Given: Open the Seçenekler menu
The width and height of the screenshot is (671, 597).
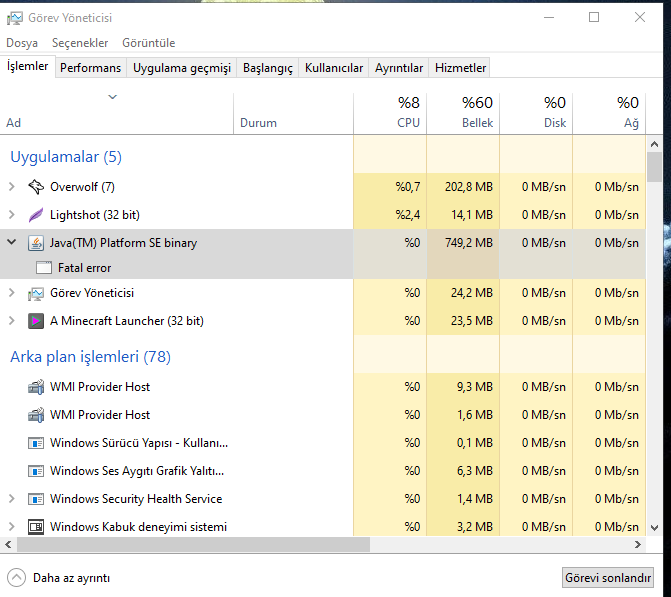Looking at the screenshot, I should 80,43.
